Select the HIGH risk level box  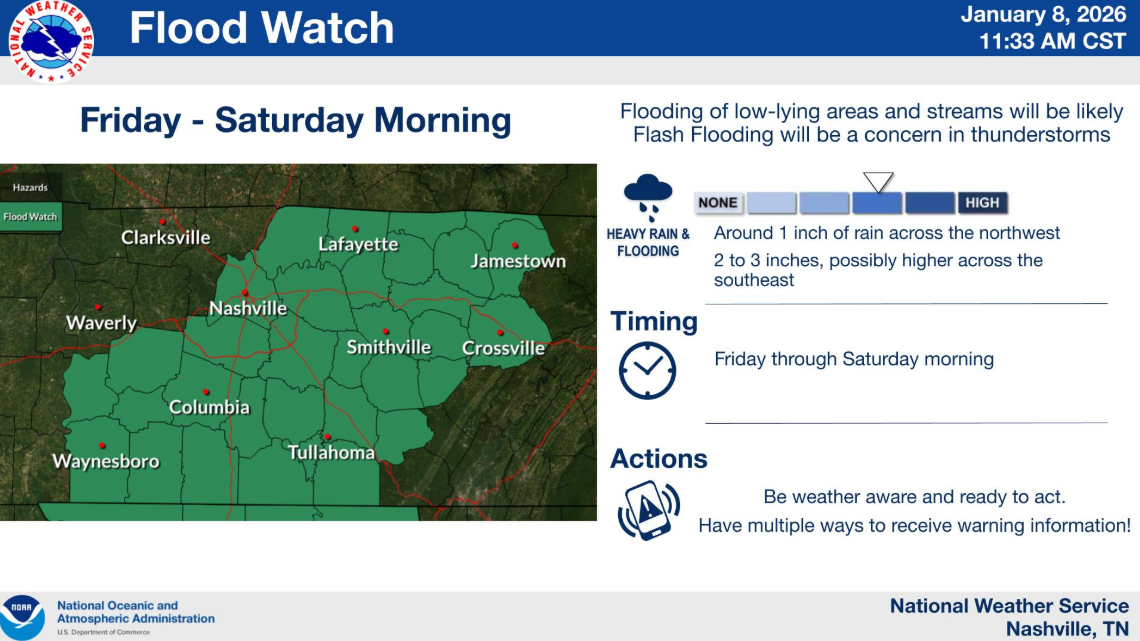pos(982,203)
